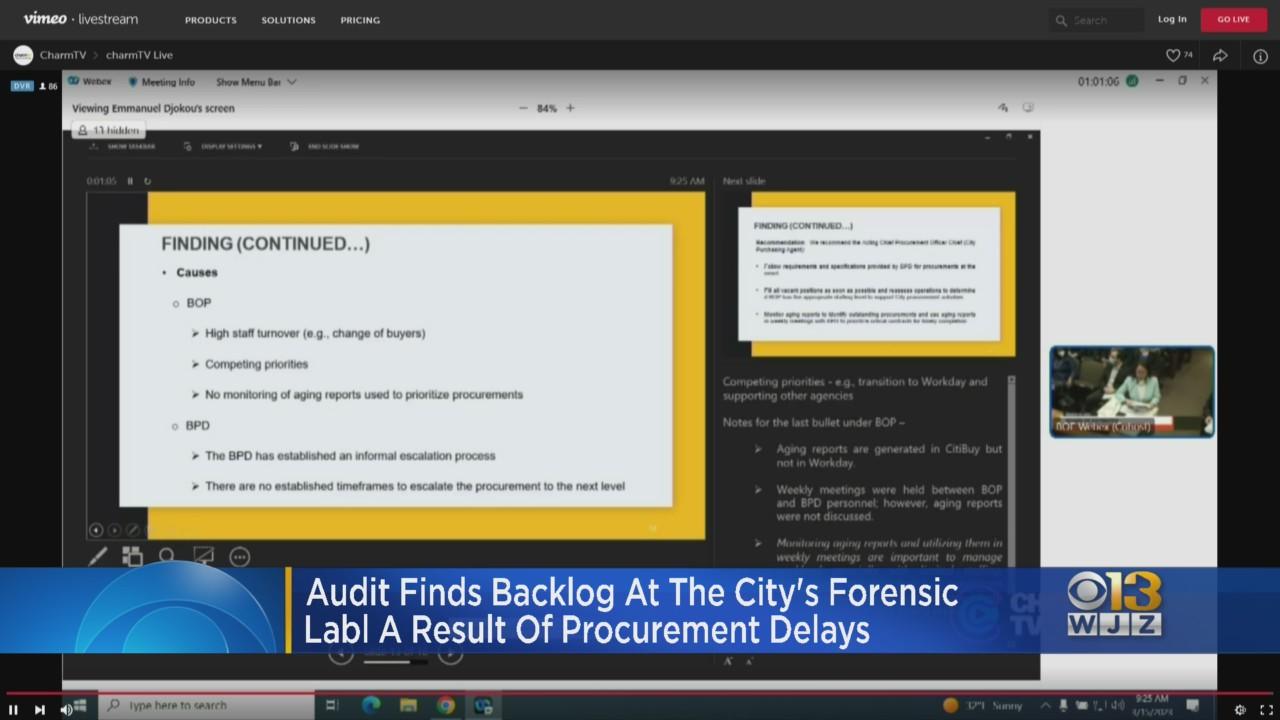
Task: Click the magnifier zoom tool under slide
Action: (x=167, y=556)
